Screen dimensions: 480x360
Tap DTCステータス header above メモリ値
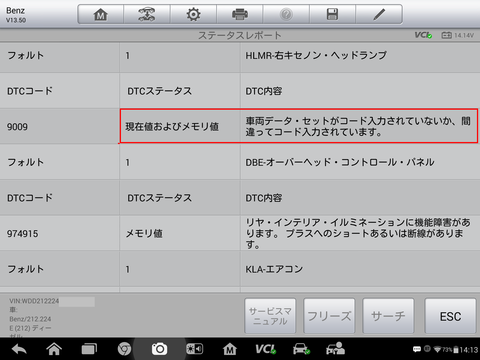159,198
